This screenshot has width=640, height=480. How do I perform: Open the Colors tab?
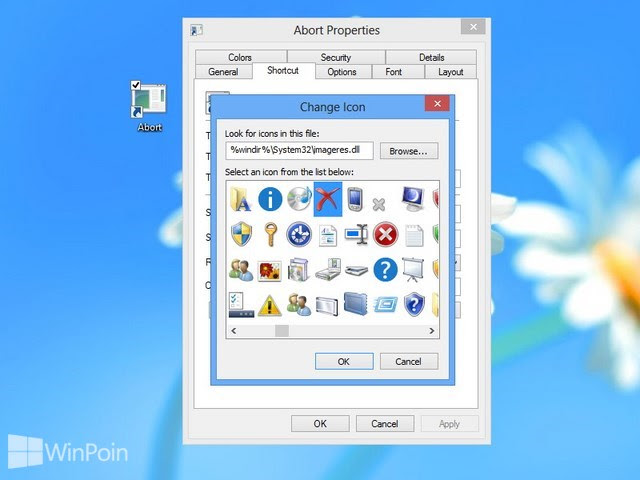240,57
